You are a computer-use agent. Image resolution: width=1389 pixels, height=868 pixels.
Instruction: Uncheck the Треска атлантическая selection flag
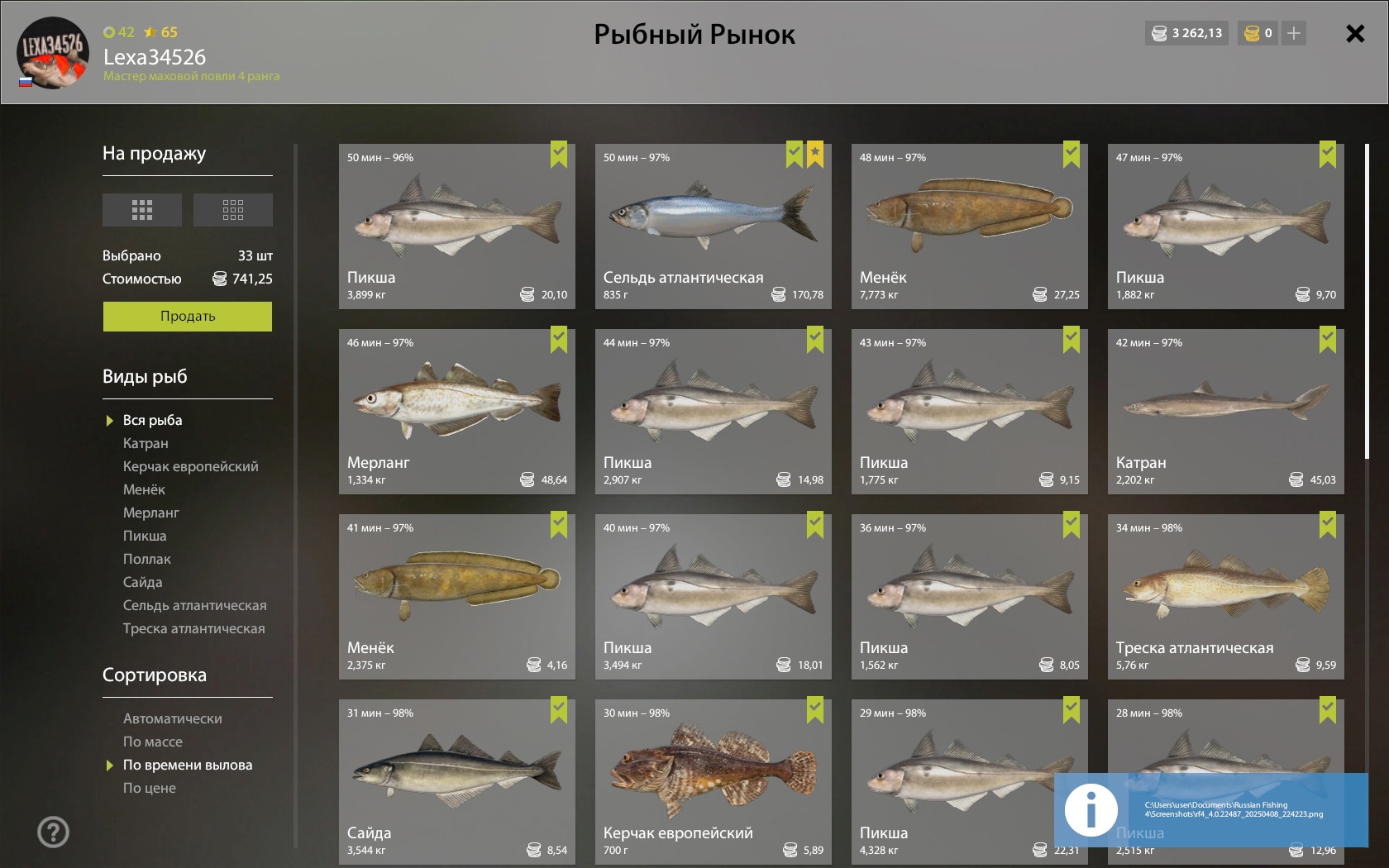point(1328,525)
